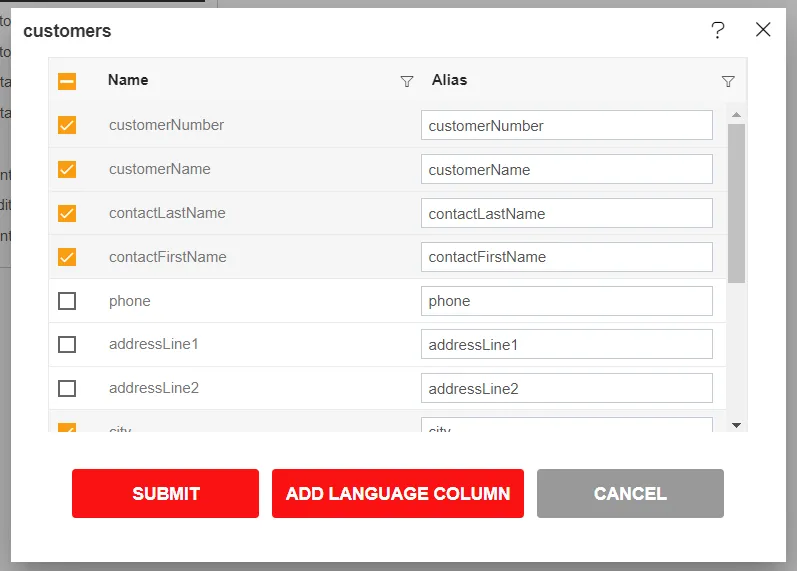Uncheck the customerNumber checkbox
The image size is (797, 571).
click(67, 125)
